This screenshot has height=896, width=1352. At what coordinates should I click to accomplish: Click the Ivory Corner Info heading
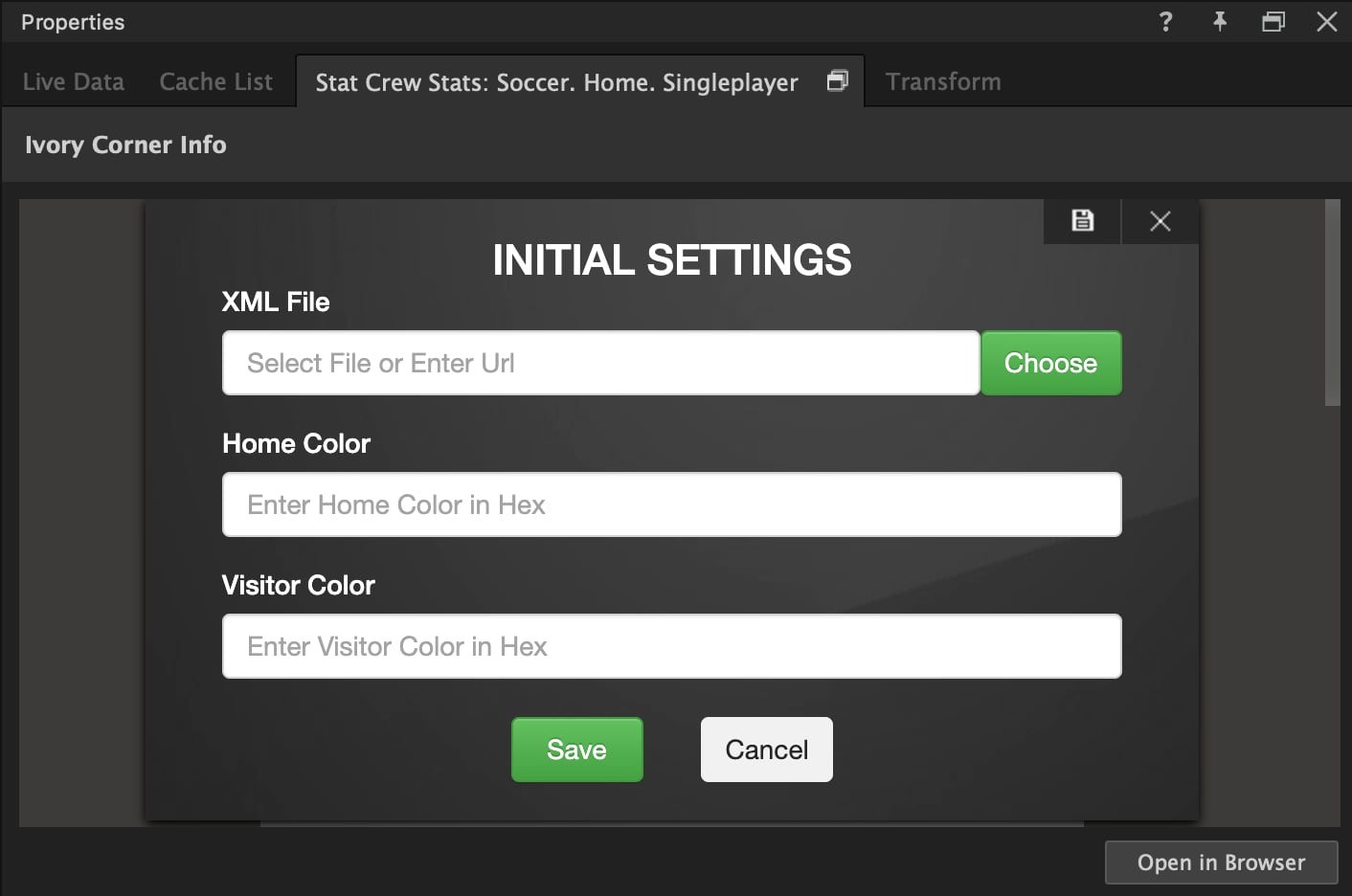[x=125, y=145]
